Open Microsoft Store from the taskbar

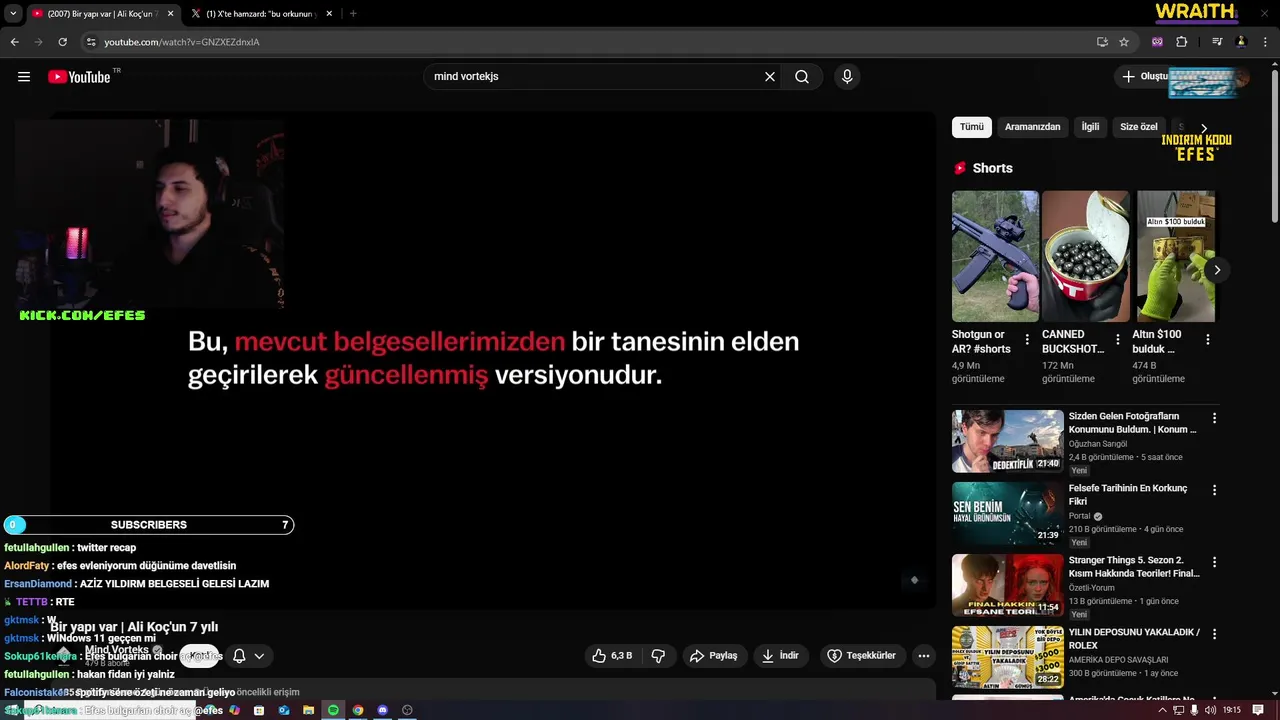[259, 710]
